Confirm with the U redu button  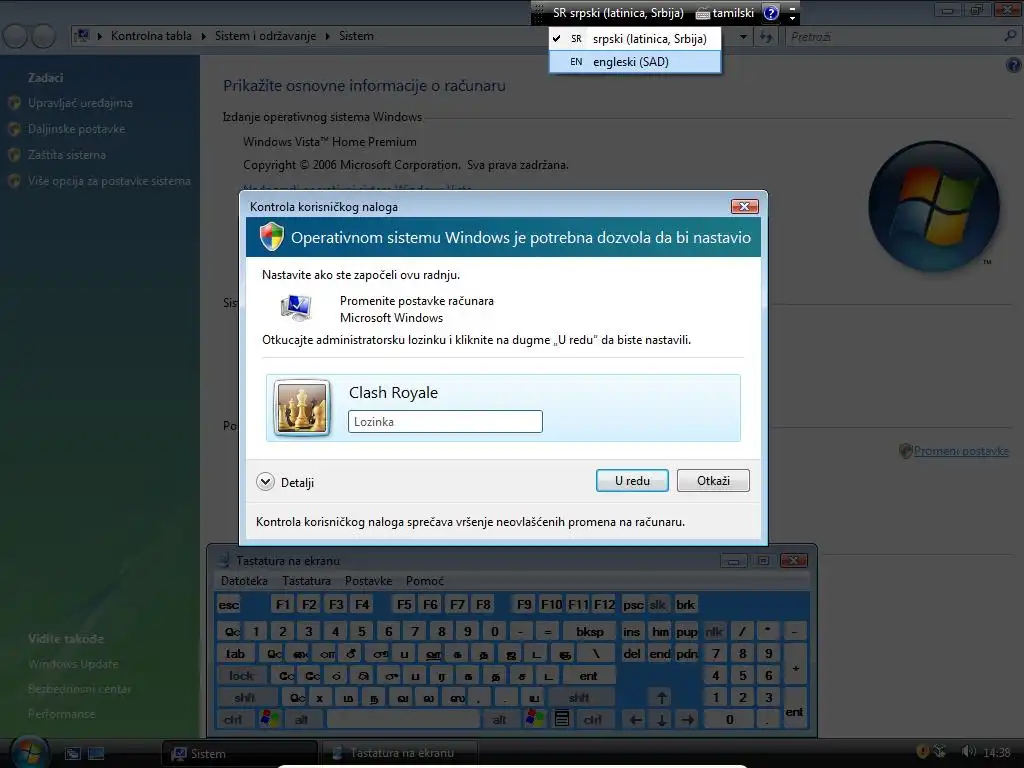point(632,481)
